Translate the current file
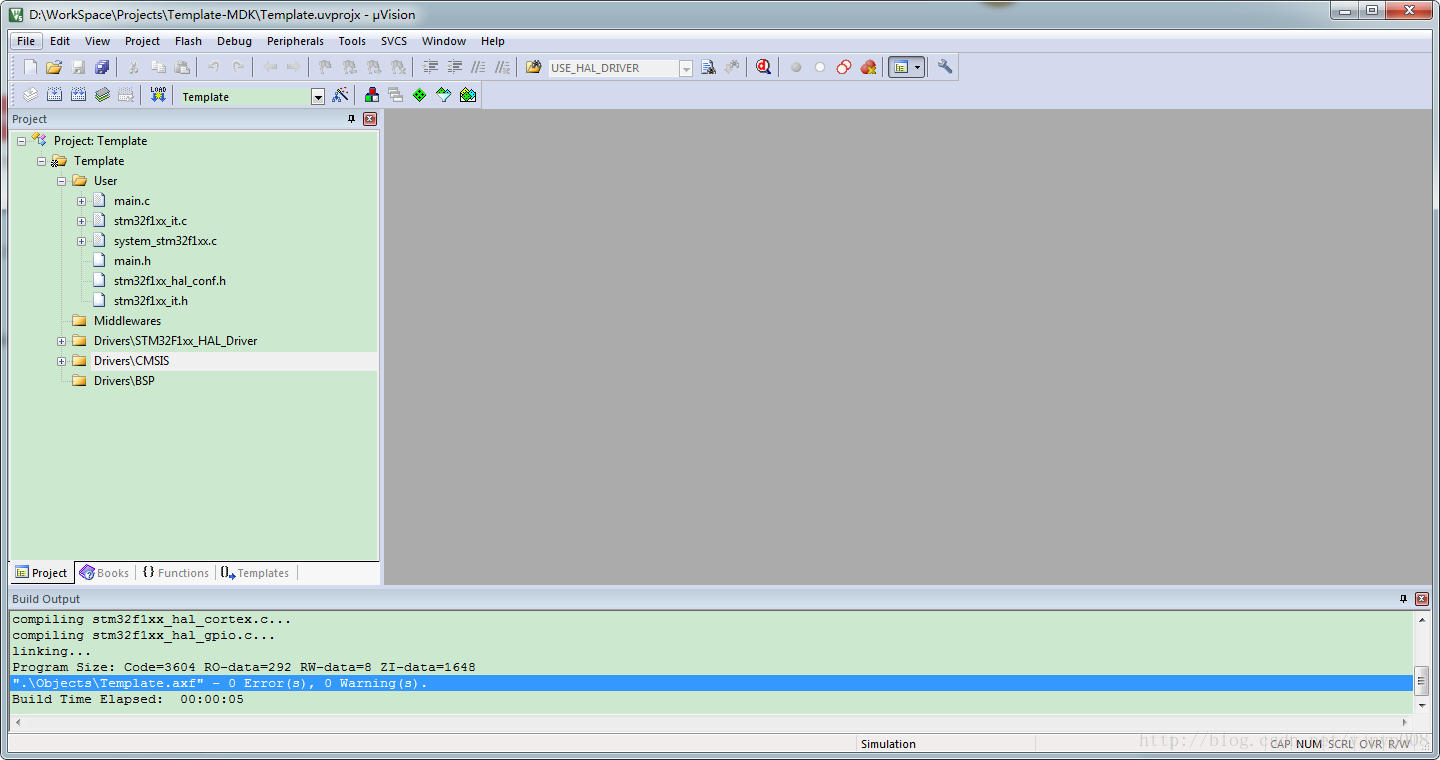Image resolution: width=1440 pixels, height=760 pixels. 30,95
